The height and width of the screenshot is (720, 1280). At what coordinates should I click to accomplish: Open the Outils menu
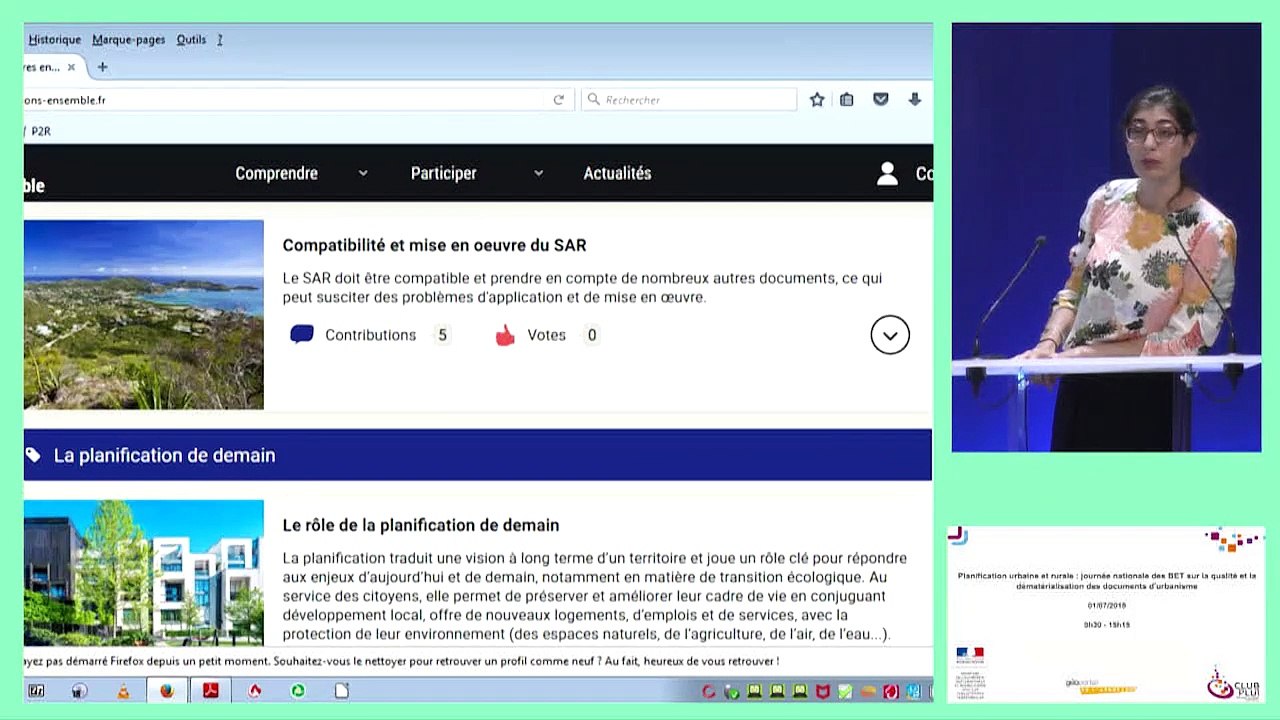pyautogui.click(x=191, y=40)
